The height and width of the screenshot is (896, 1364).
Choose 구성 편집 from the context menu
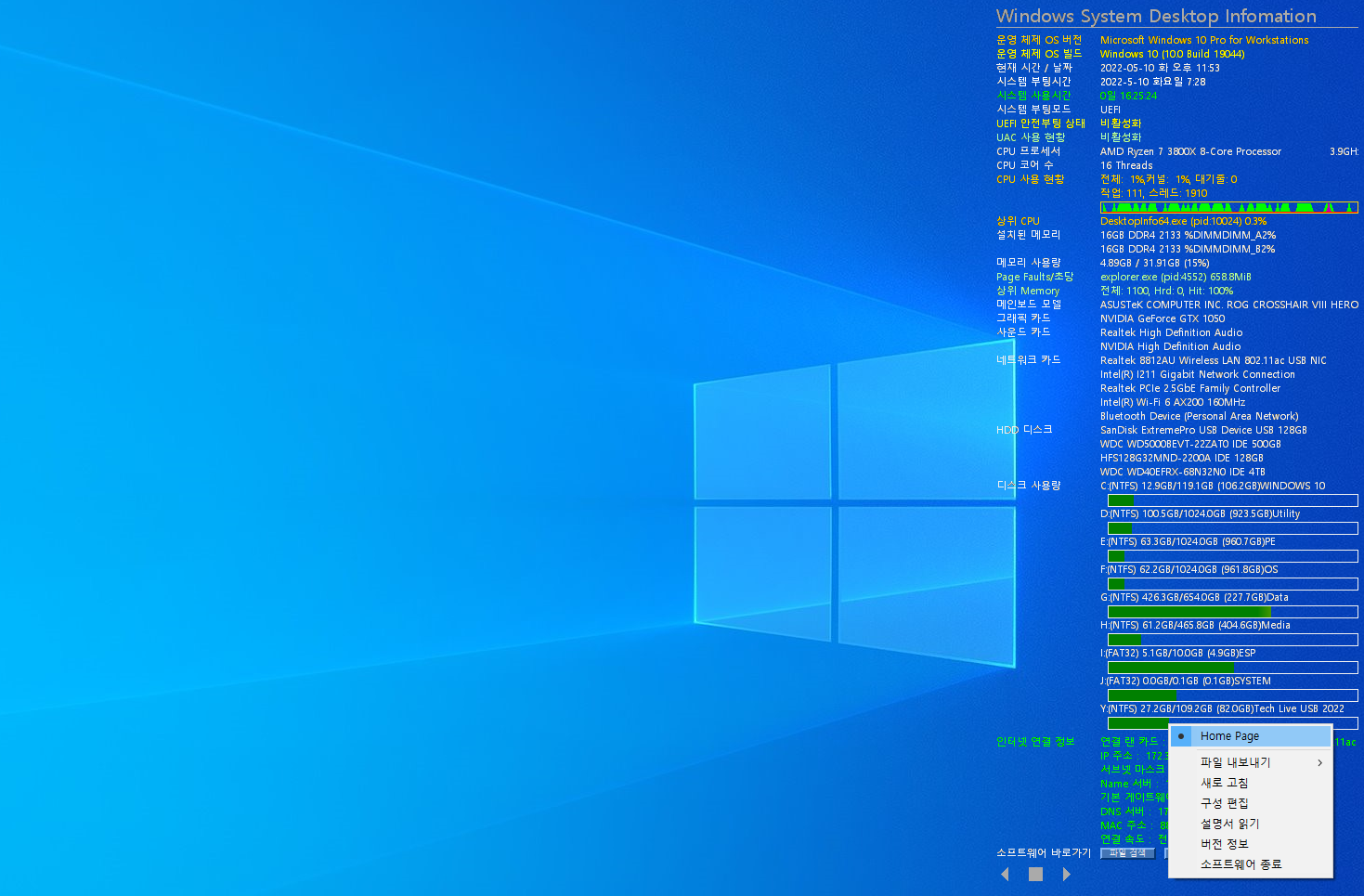tap(1251, 803)
